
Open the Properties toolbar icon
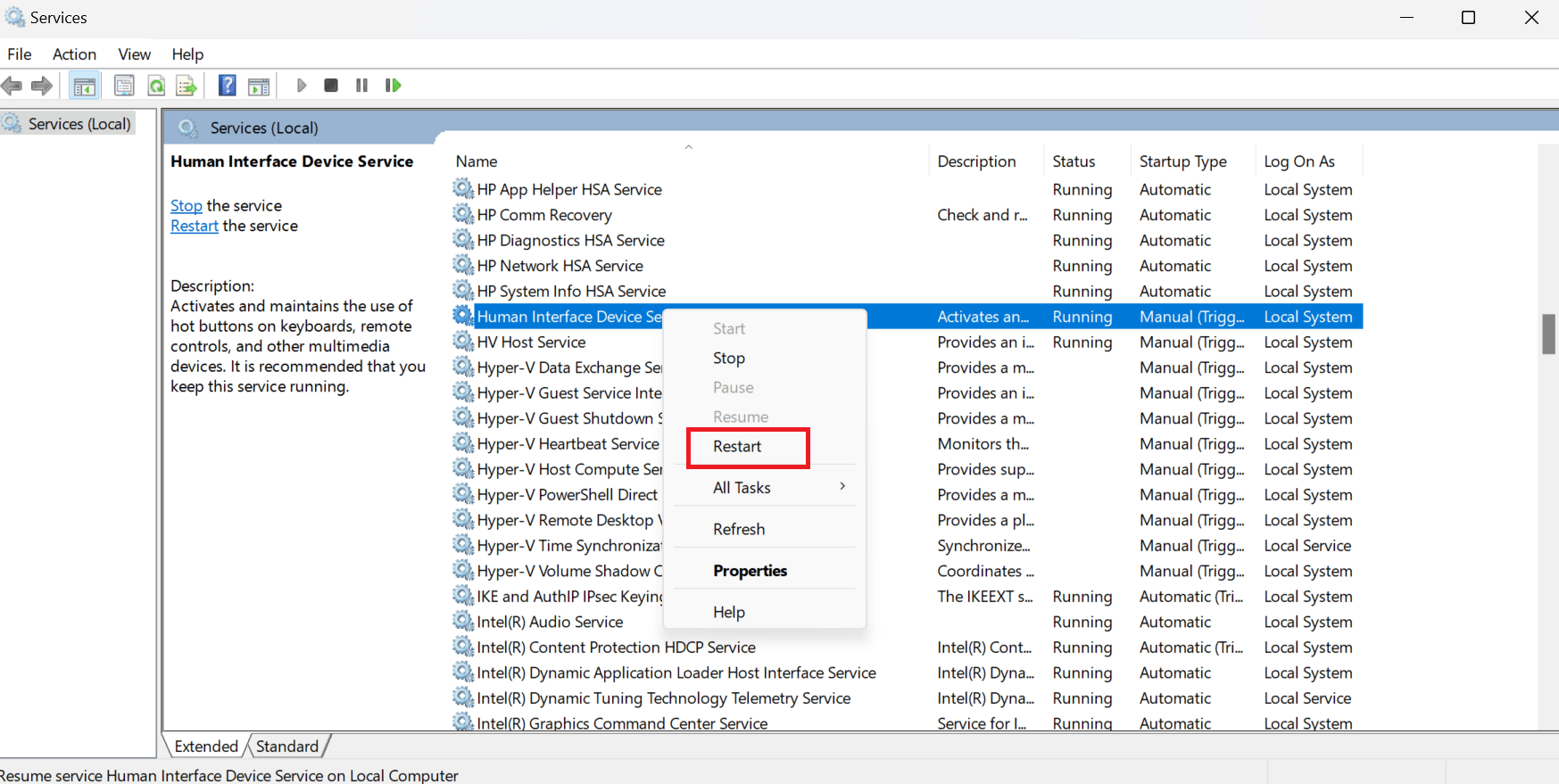tap(124, 86)
